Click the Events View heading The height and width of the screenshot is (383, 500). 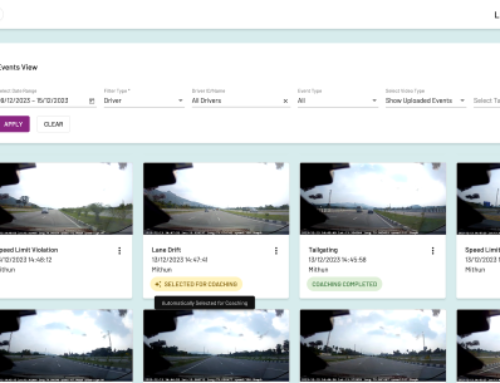(x=19, y=67)
